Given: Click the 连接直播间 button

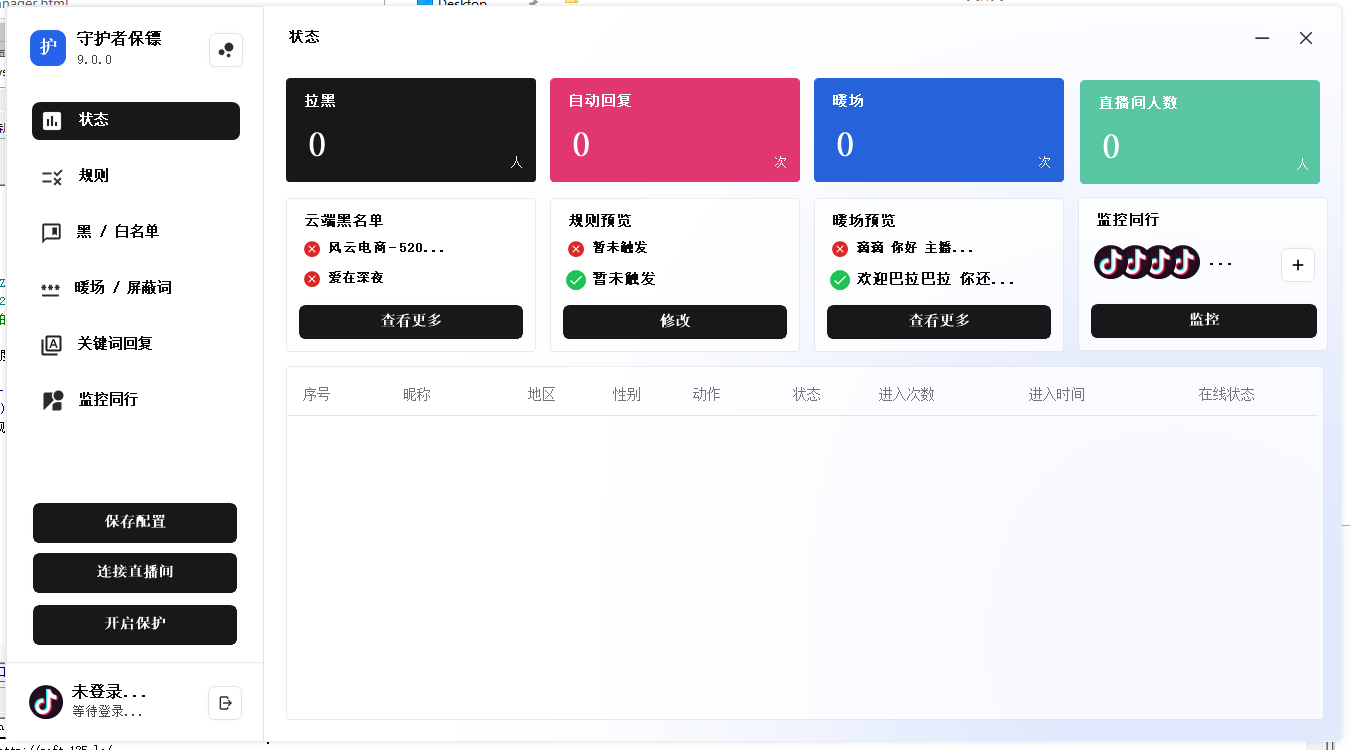Looking at the screenshot, I should click(x=135, y=573).
